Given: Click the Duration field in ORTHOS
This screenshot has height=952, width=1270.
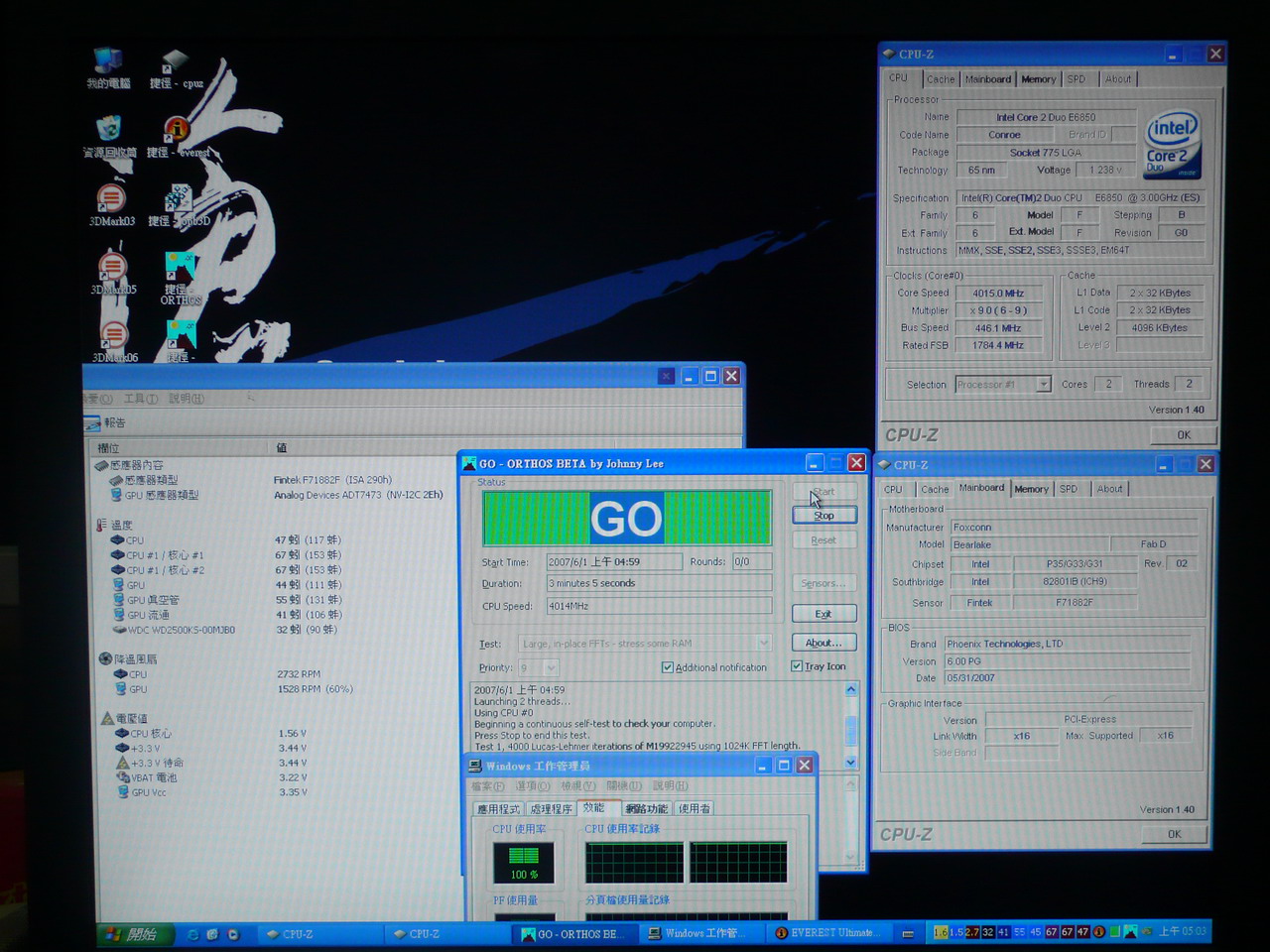Looking at the screenshot, I should (659, 583).
